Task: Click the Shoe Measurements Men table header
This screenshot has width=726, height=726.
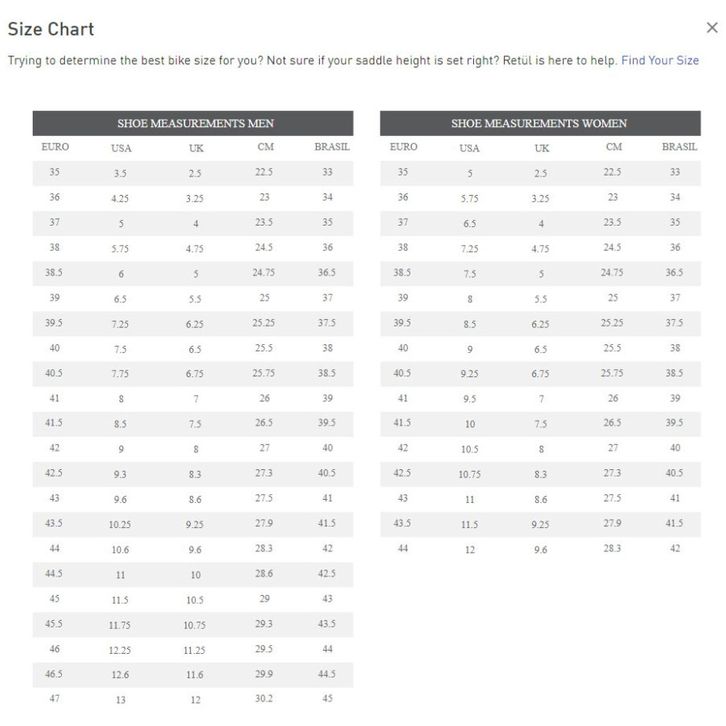Action: pyautogui.click(x=195, y=123)
